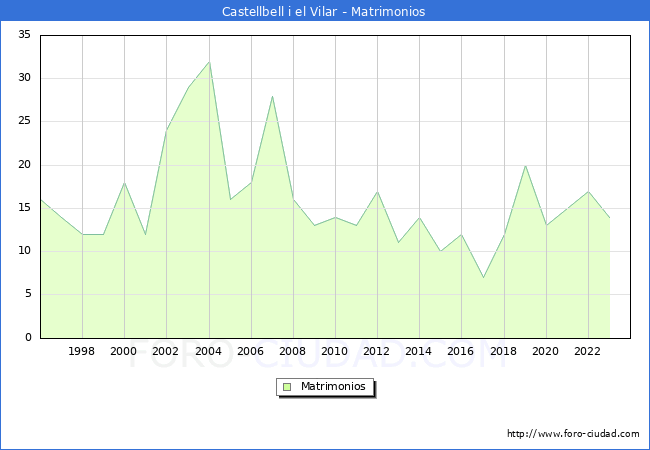Click the x-axis label 2010
Image resolution: width=650 pixels, height=450 pixels.
coord(335,351)
